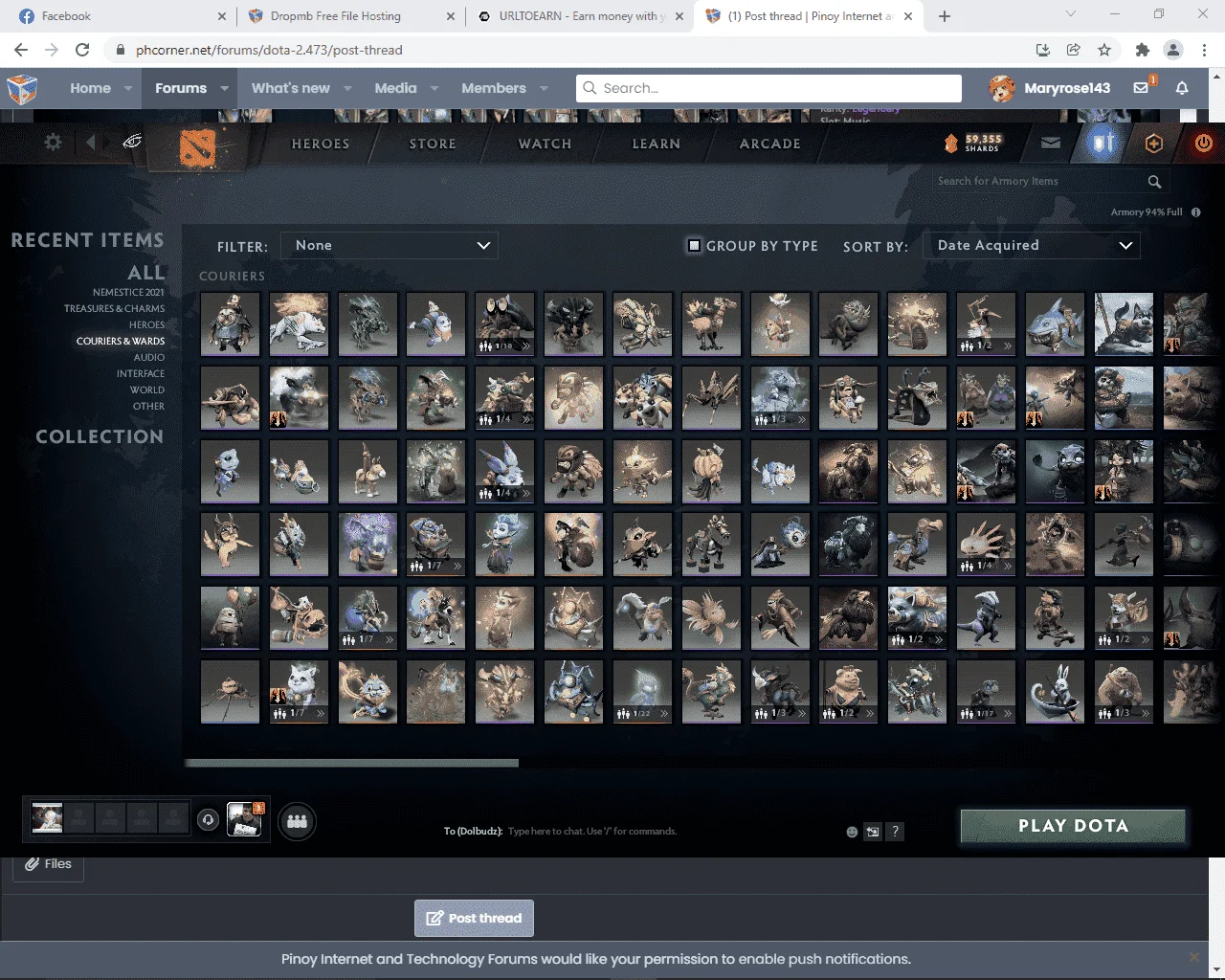Click the icon between emoji and question mark
1225x980 pixels.
873,832
